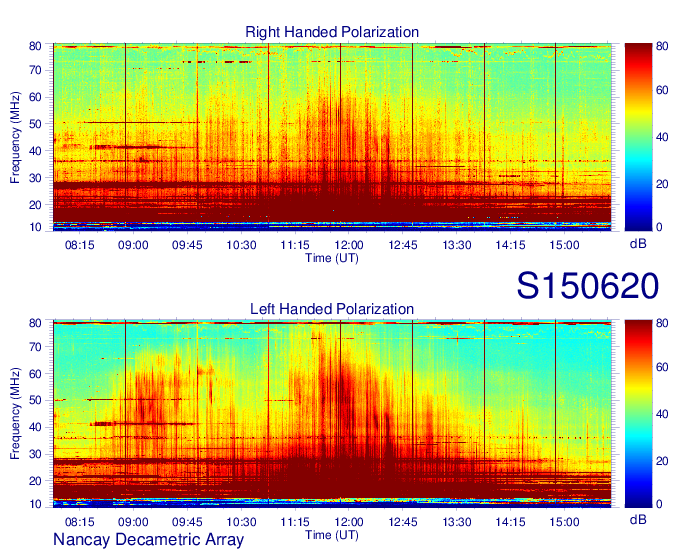Click the 13:30 tick label on the bottom plot

click(457, 522)
